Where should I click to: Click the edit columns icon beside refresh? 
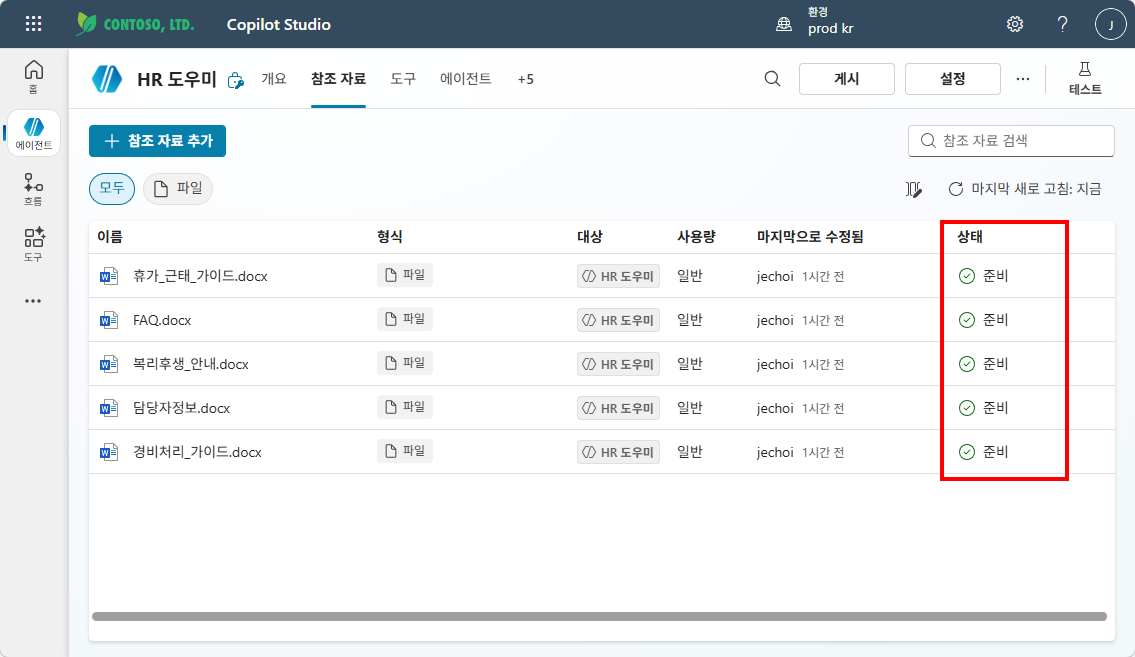914,190
